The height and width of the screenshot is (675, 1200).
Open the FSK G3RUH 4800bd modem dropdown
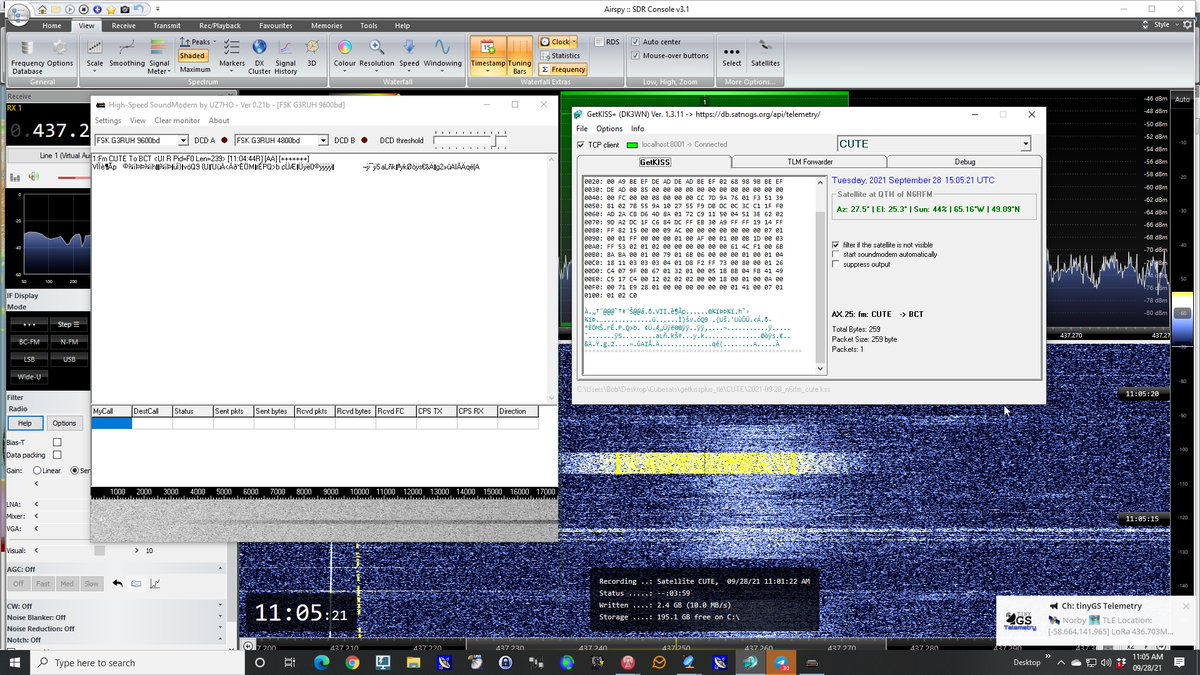click(x=323, y=141)
